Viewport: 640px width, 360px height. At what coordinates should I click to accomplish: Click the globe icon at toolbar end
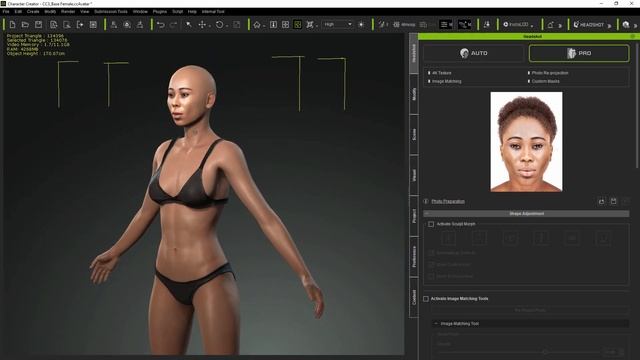626,25
